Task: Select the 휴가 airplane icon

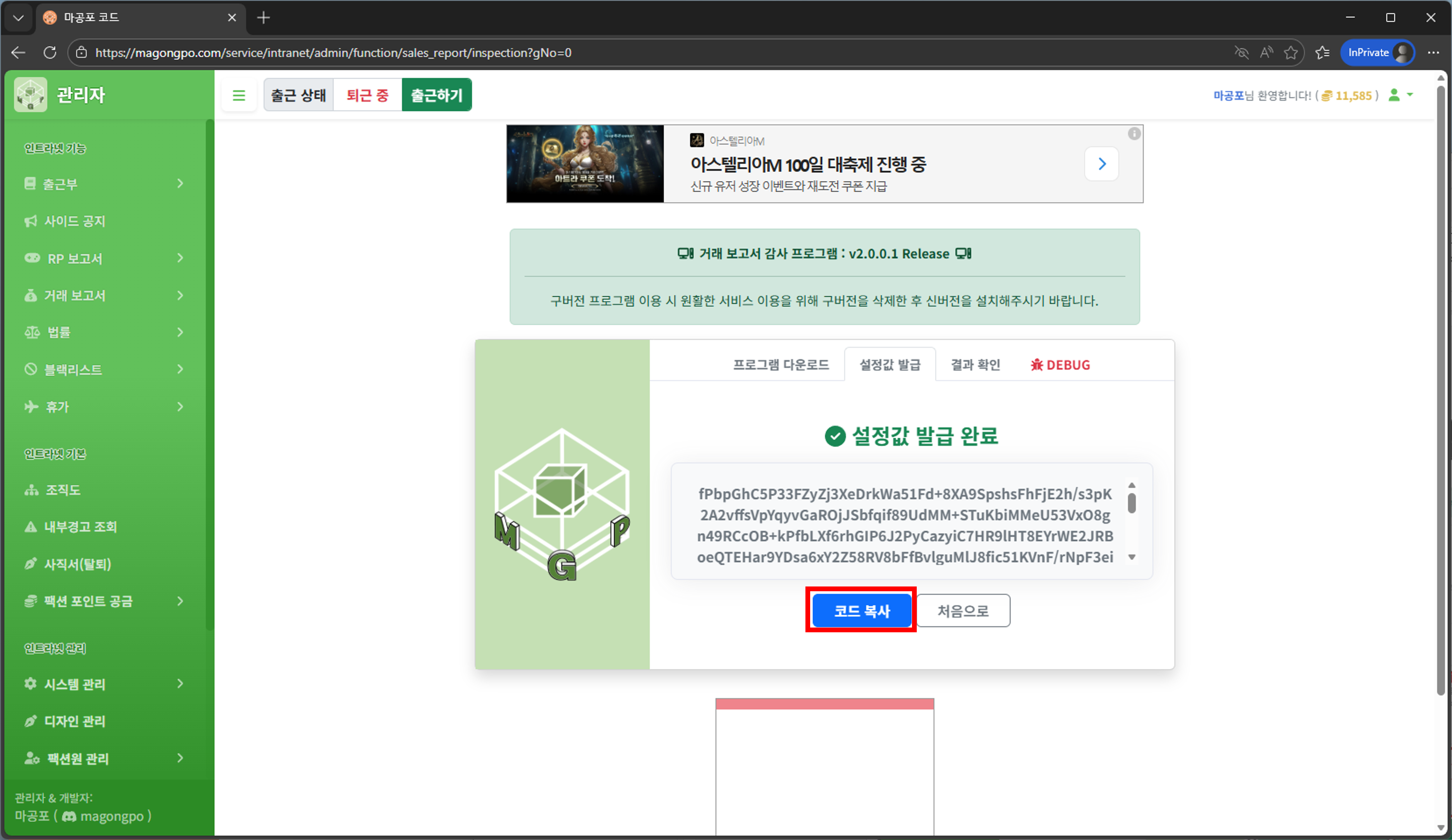Action: (31, 406)
